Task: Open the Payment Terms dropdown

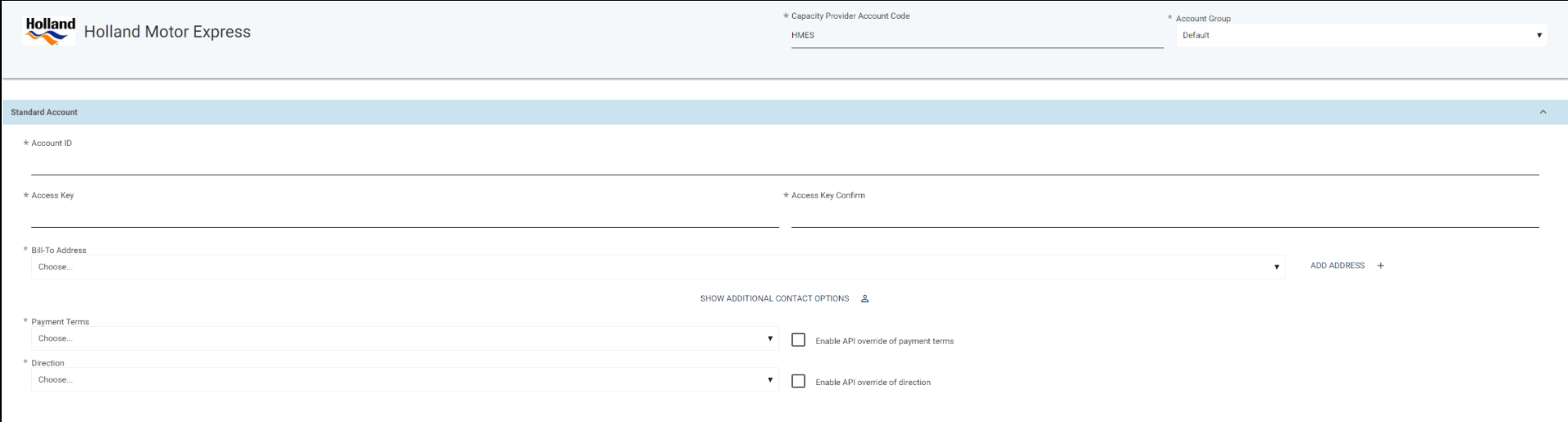Action: click(x=404, y=338)
